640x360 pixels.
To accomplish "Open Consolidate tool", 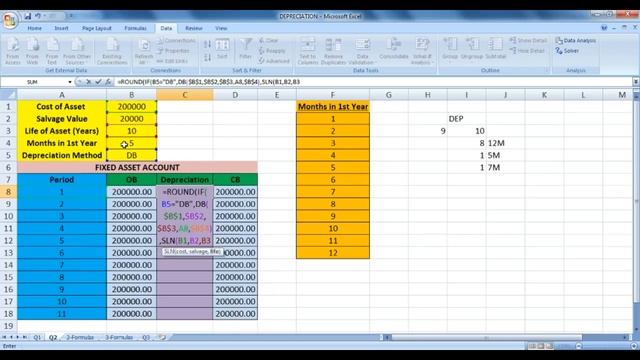I will (x=394, y=49).
